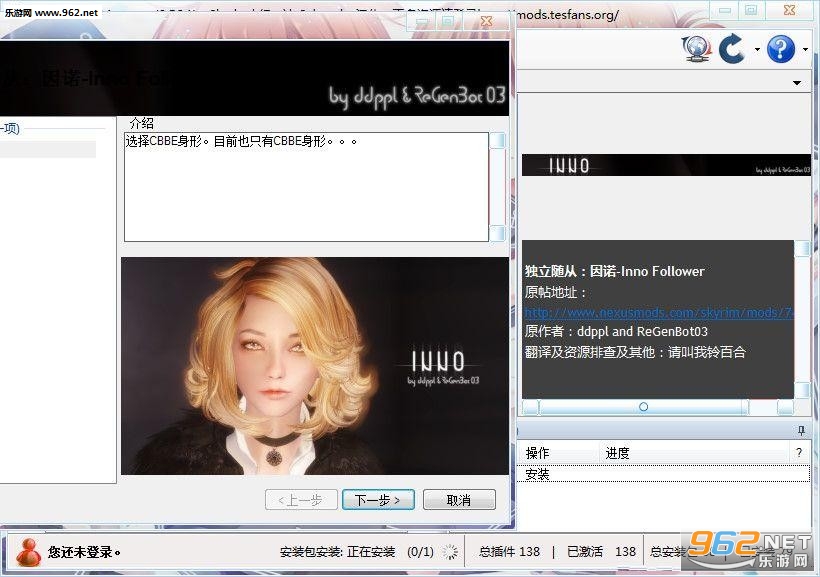Screen dimensions: 820x577
Task: Click down arrow of 介绍 text scrollbar
Action: 497,233
